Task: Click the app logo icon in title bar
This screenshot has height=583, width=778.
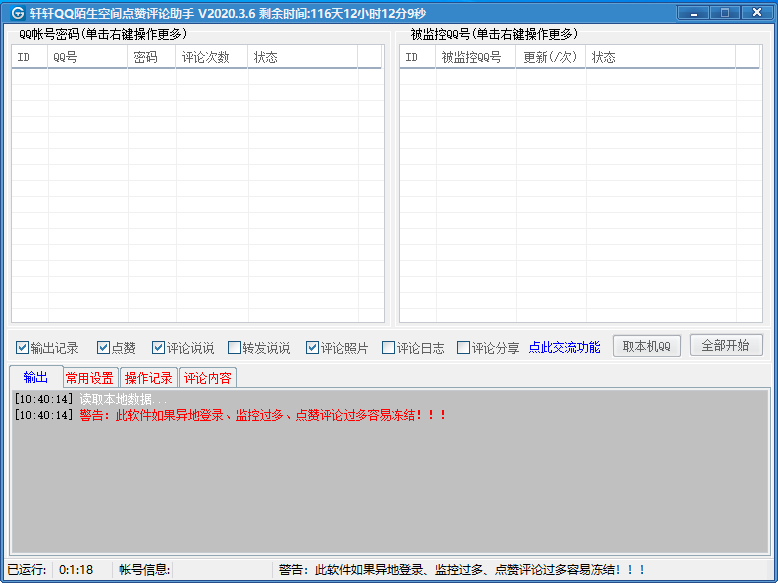Action: click(x=17, y=14)
